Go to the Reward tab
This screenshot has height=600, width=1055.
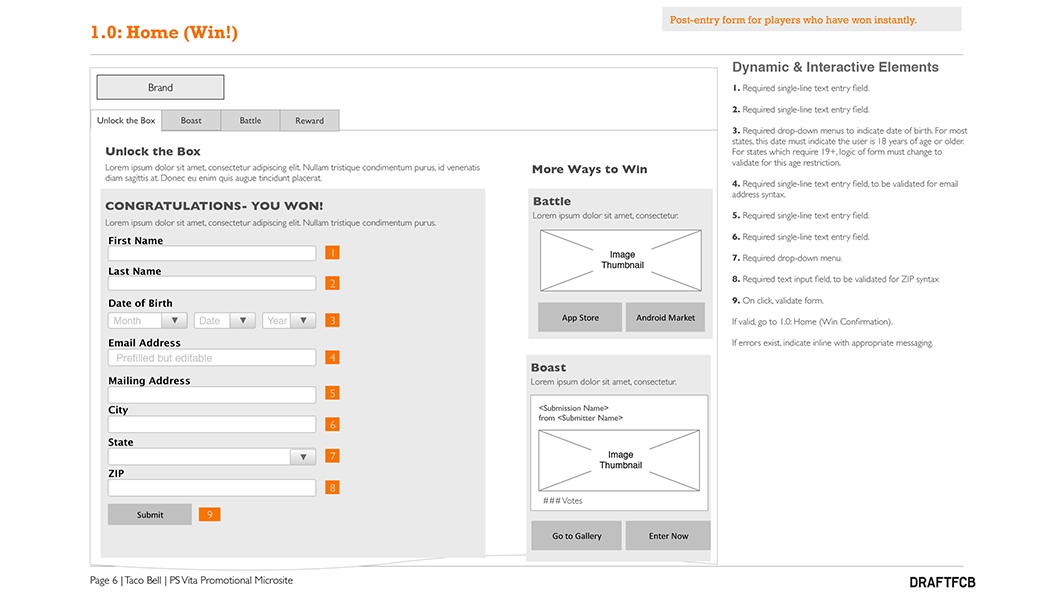(x=310, y=120)
